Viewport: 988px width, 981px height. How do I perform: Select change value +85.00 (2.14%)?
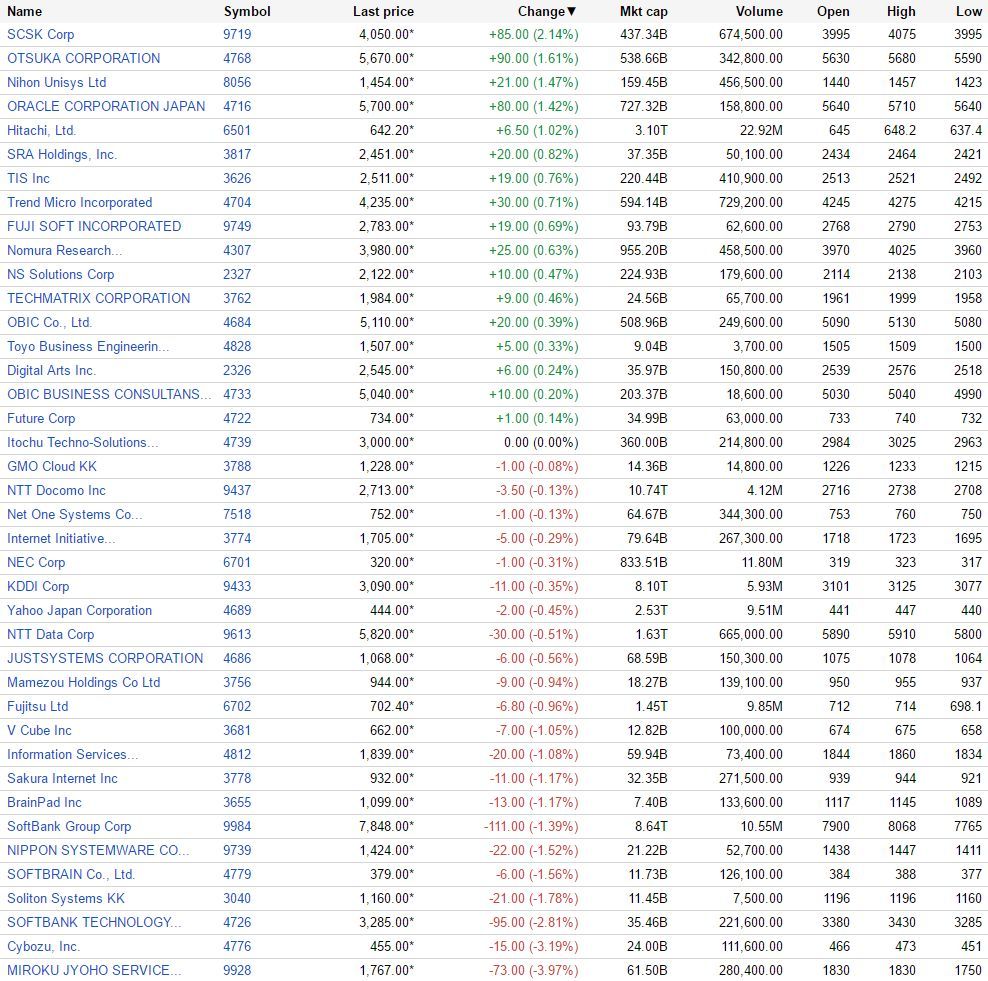point(534,35)
